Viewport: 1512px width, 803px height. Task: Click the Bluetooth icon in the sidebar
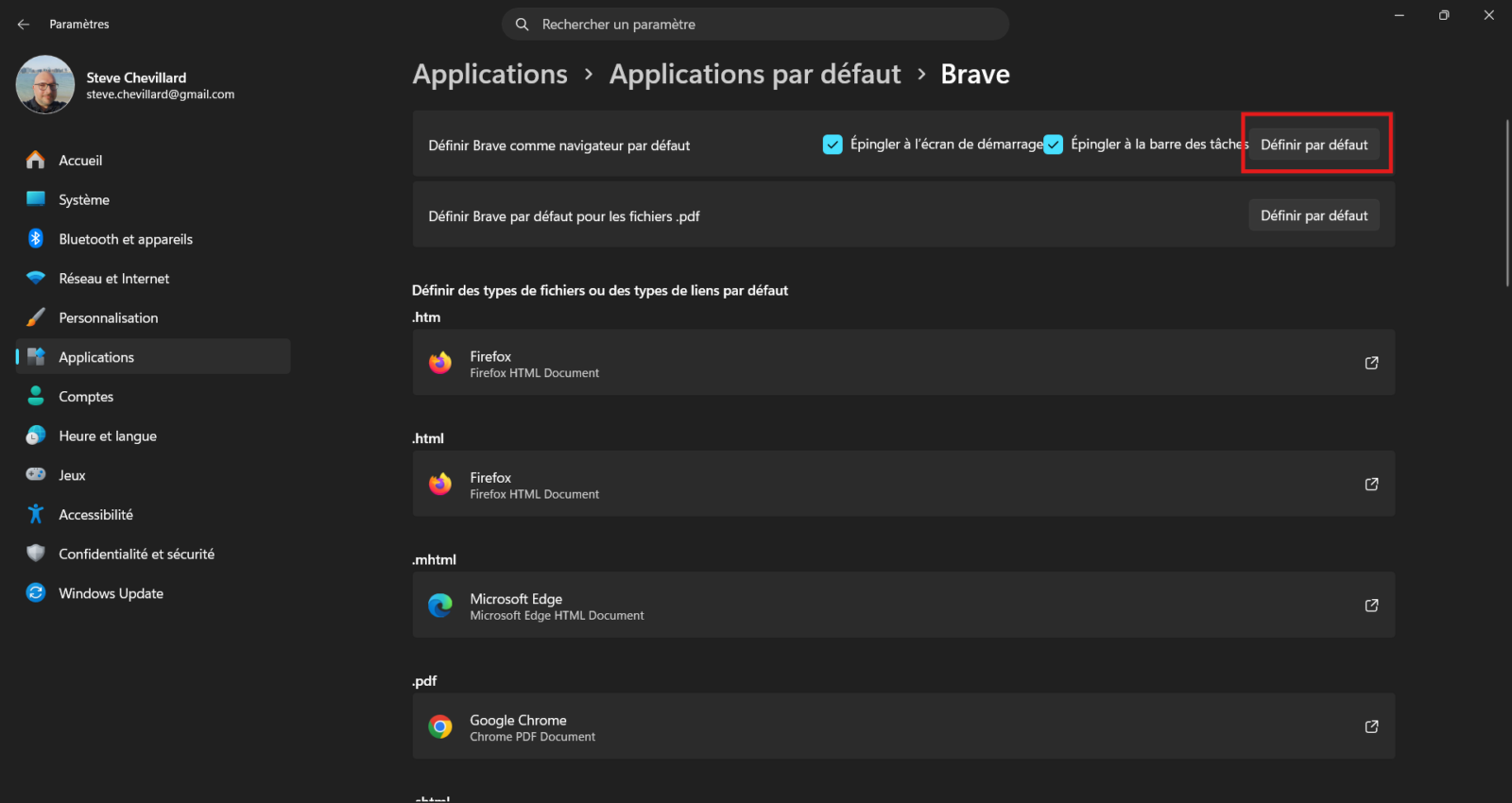pos(36,239)
